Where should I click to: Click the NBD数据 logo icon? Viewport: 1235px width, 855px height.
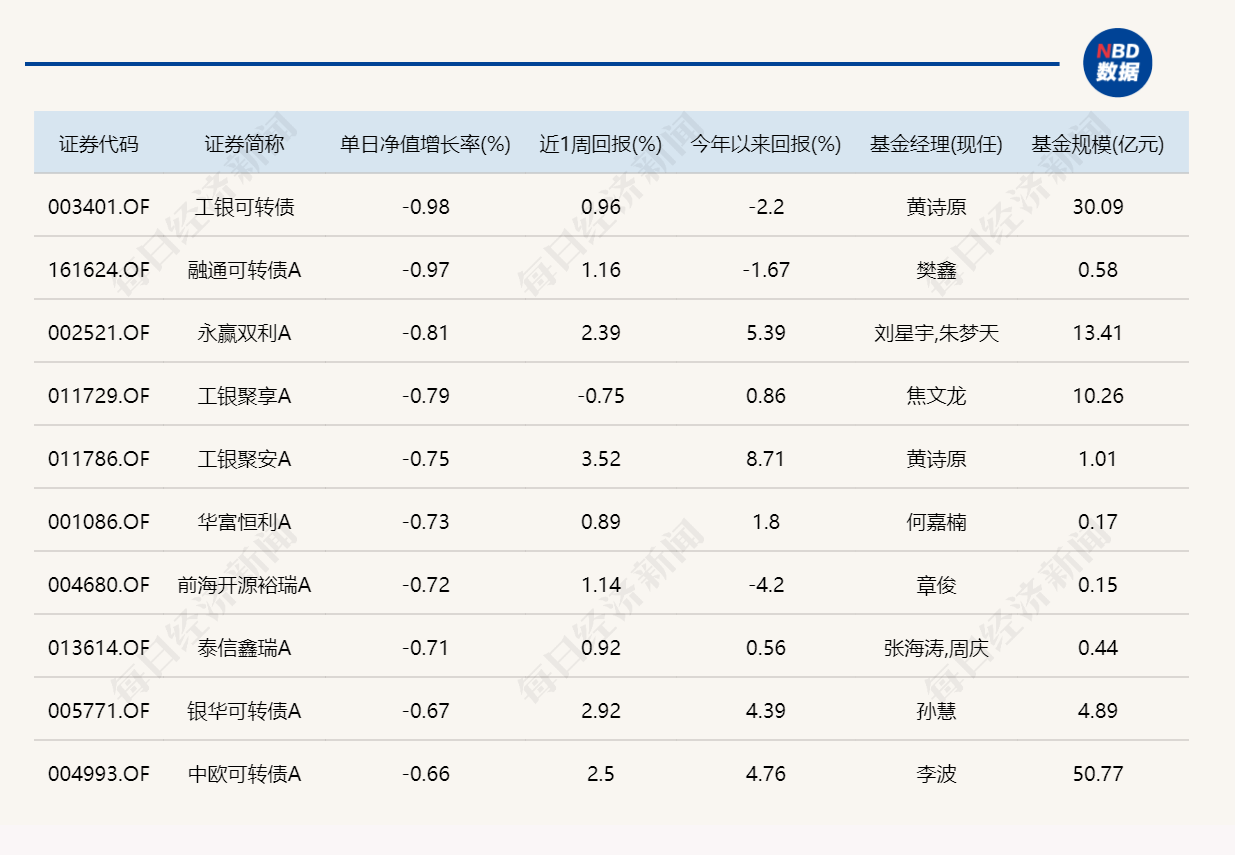pos(1118,62)
